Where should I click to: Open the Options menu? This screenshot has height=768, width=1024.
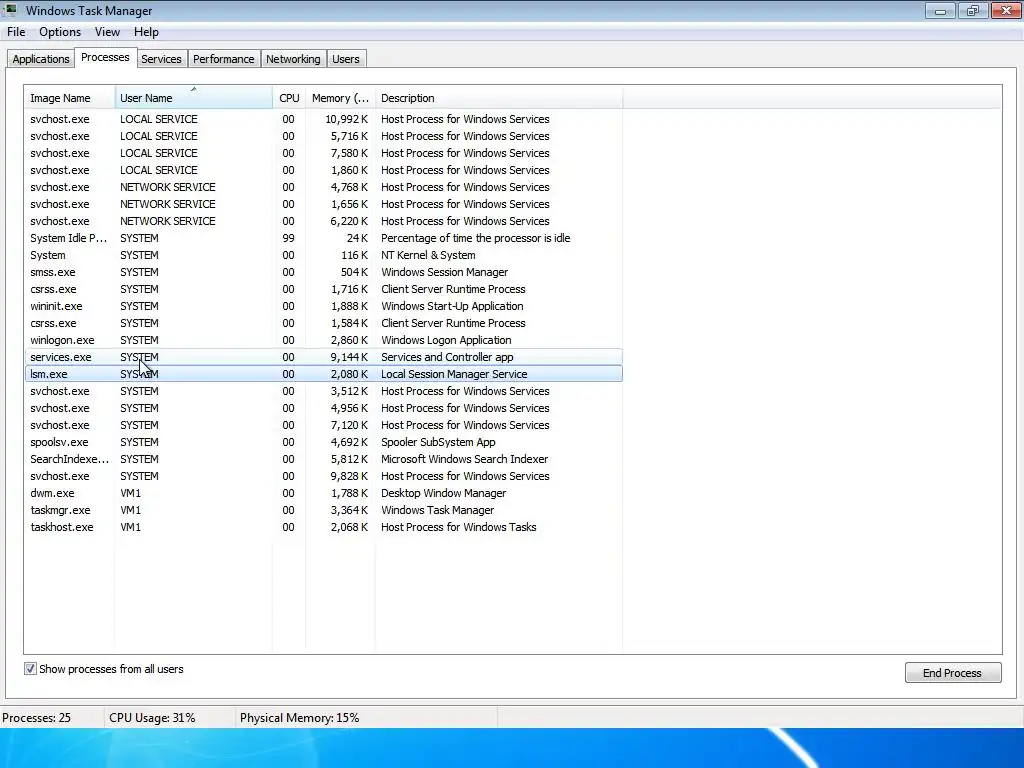click(x=60, y=32)
